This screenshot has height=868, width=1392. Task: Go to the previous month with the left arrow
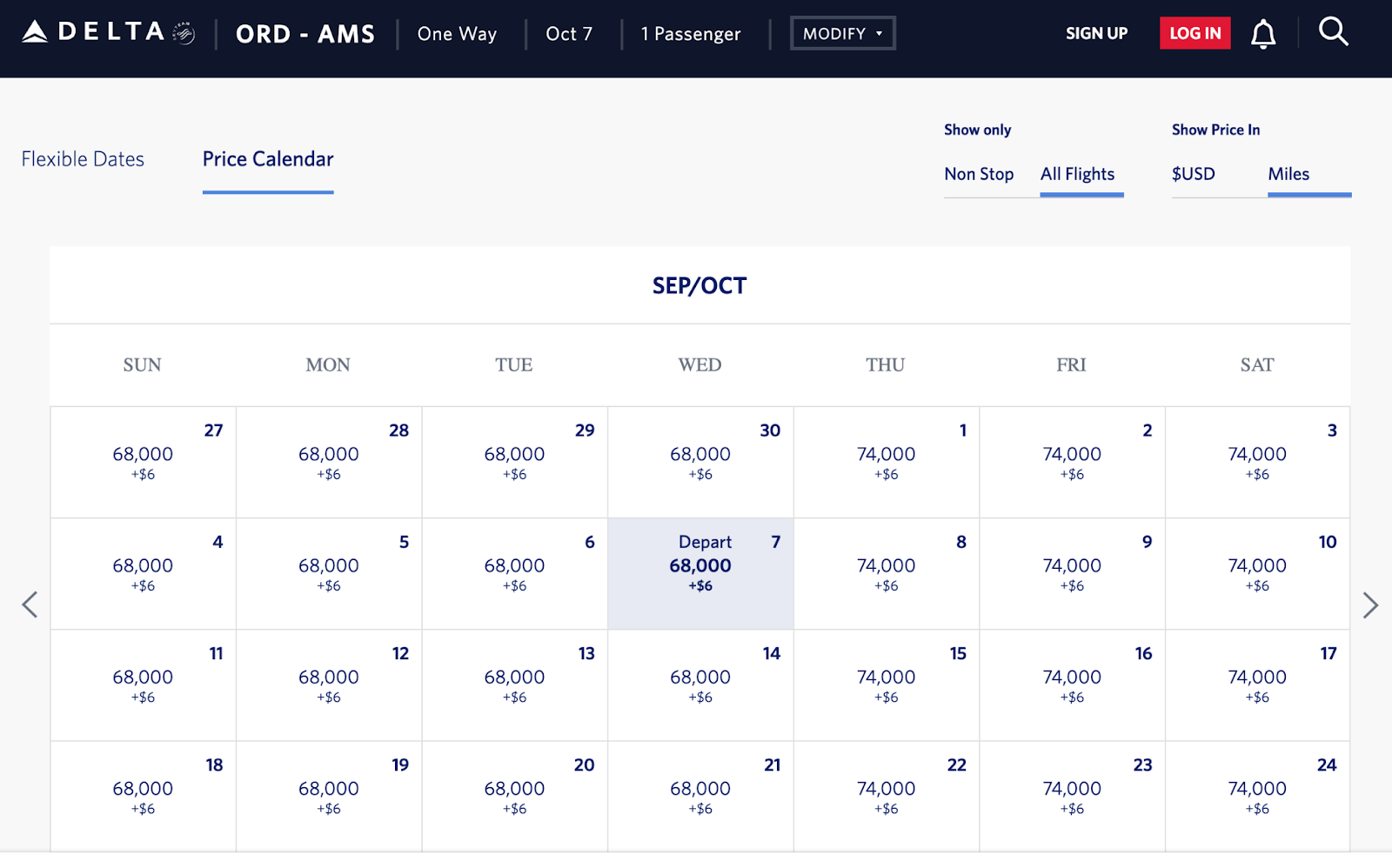(30, 604)
